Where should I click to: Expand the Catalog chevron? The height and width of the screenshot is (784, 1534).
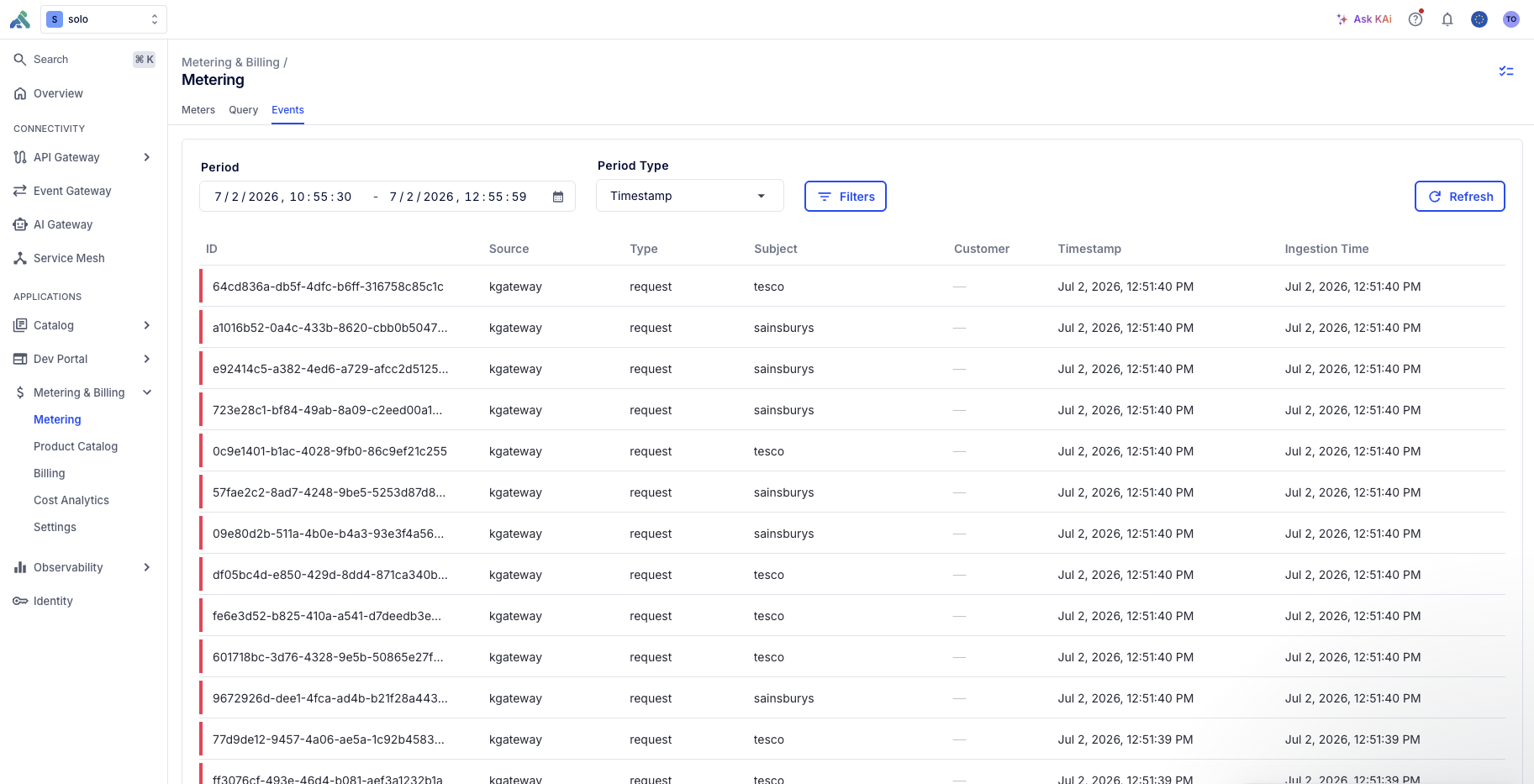coord(147,325)
